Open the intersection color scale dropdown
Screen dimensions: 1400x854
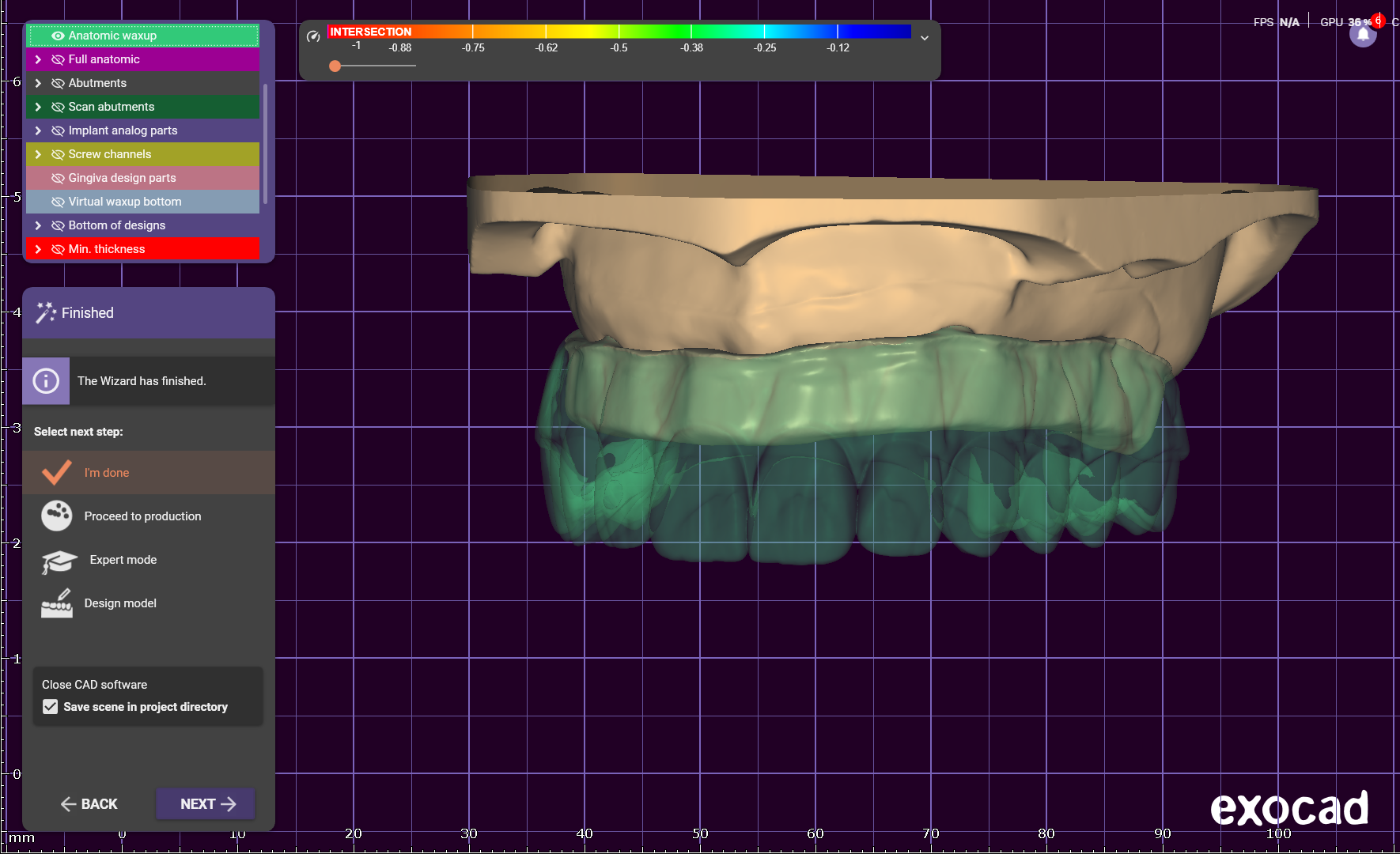click(x=924, y=38)
